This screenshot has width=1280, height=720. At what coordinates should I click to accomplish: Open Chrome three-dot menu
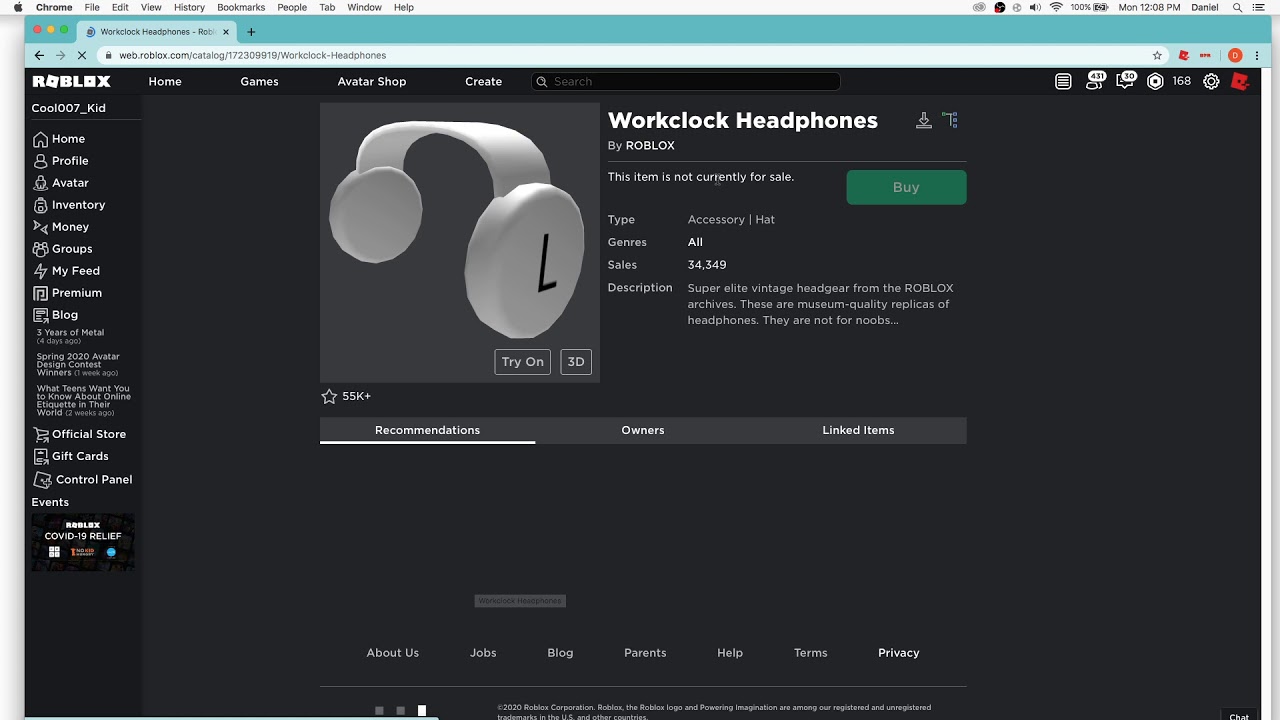tap(1257, 56)
